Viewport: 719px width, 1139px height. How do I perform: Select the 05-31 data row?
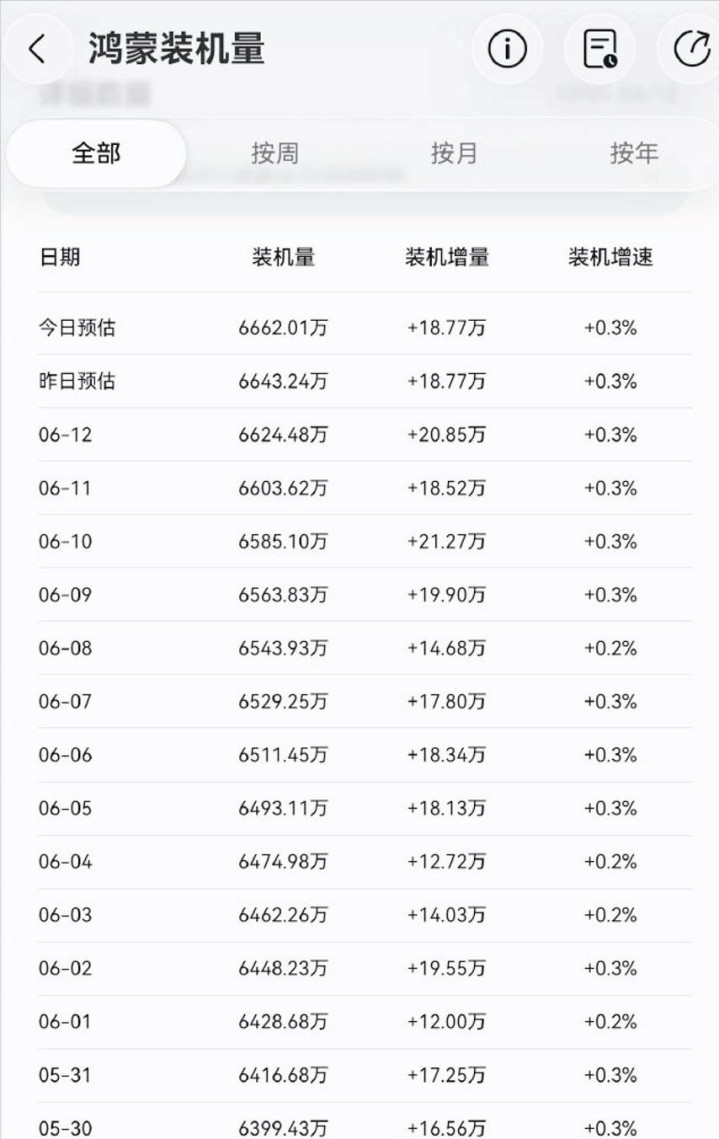pos(365,1075)
